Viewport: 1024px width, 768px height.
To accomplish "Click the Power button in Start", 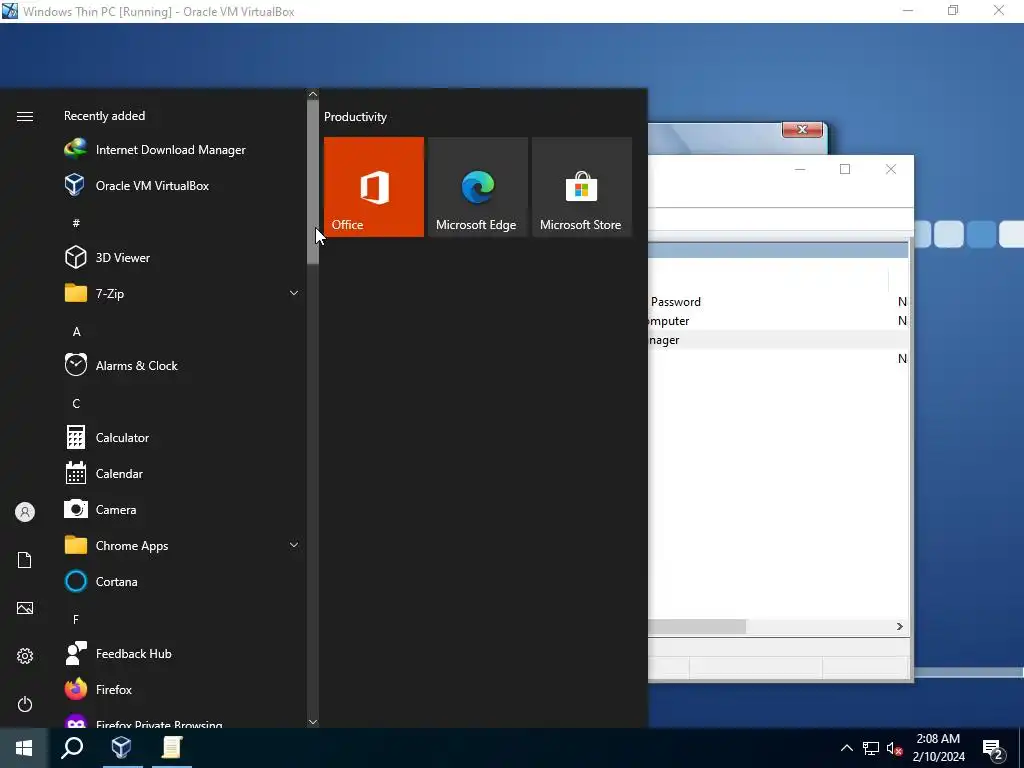I will [25, 704].
